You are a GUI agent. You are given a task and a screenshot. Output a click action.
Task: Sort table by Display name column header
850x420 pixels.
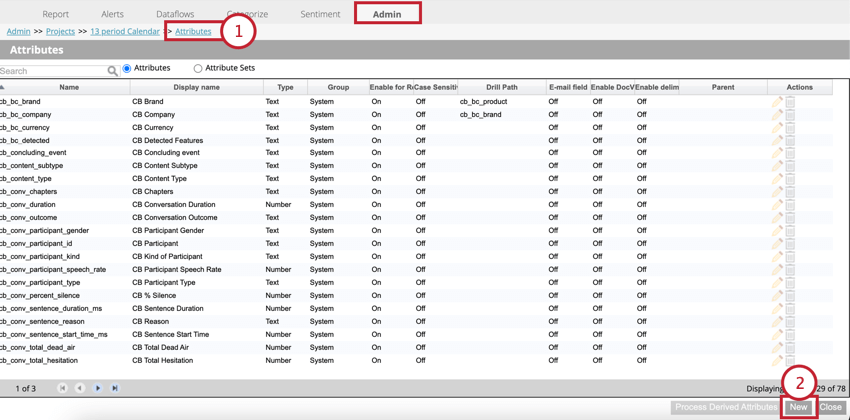[x=196, y=88]
